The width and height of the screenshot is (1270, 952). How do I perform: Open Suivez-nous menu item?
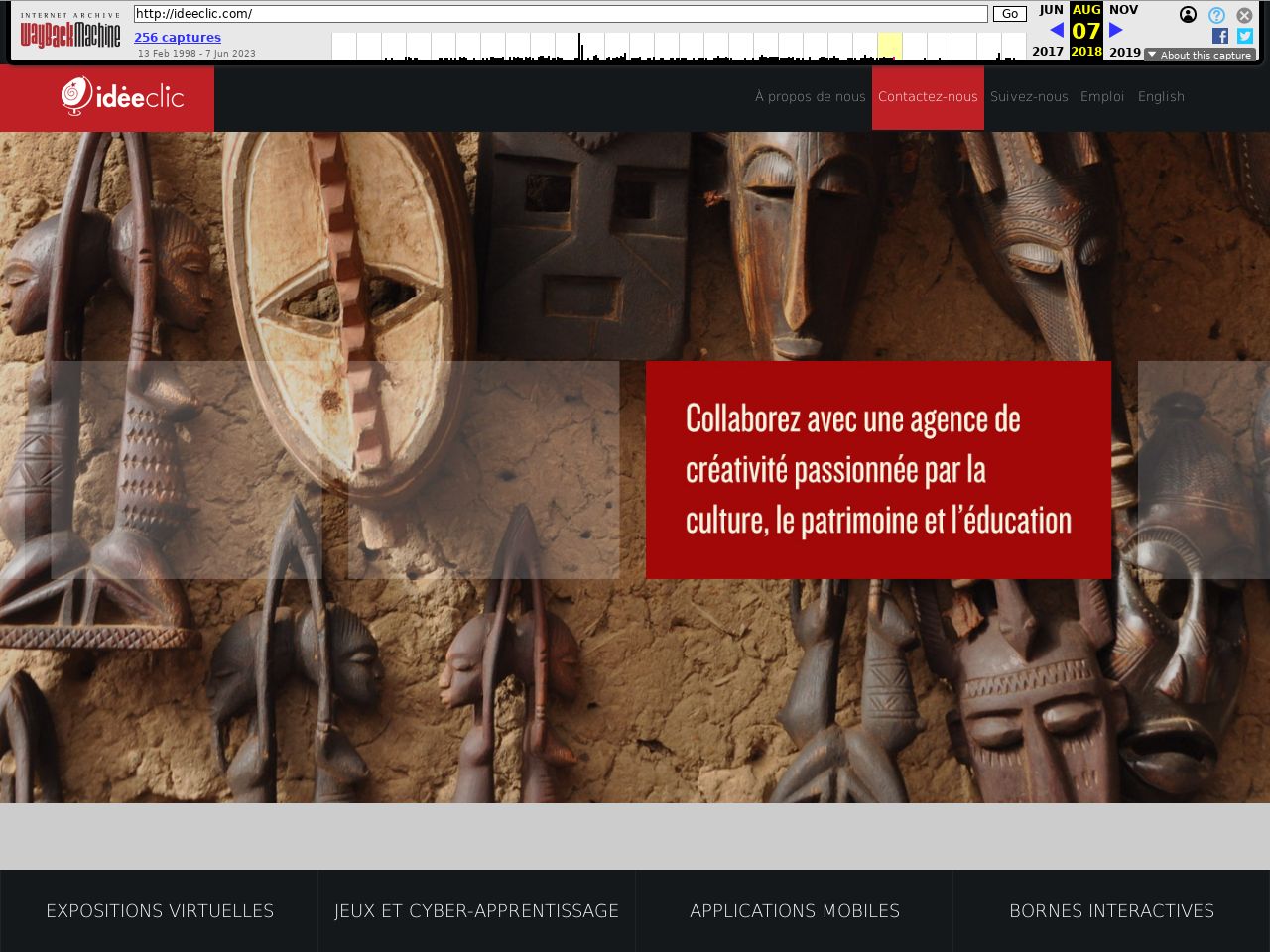[x=1029, y=97]
